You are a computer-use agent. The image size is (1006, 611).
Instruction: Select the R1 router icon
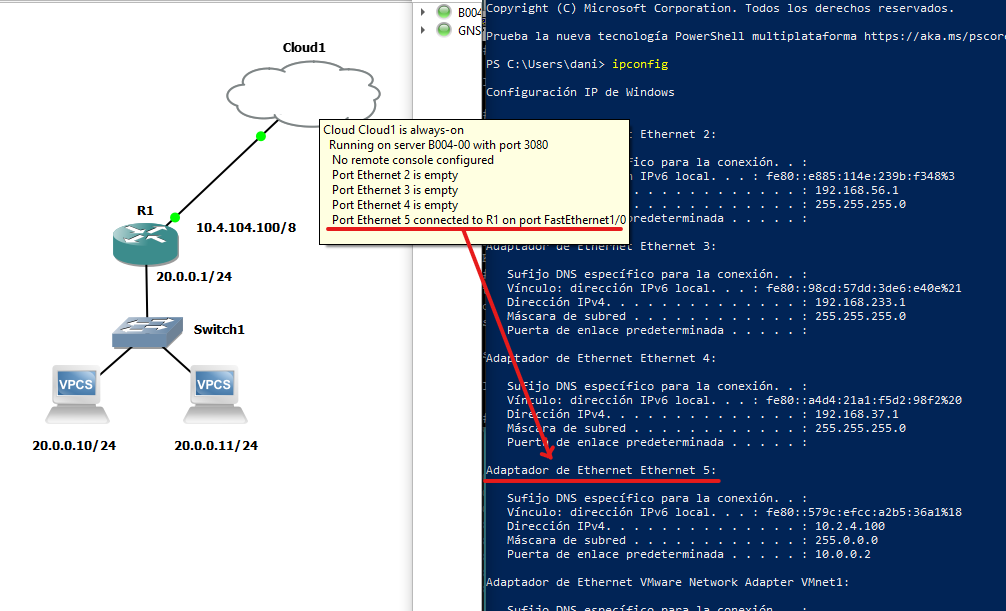146,243
